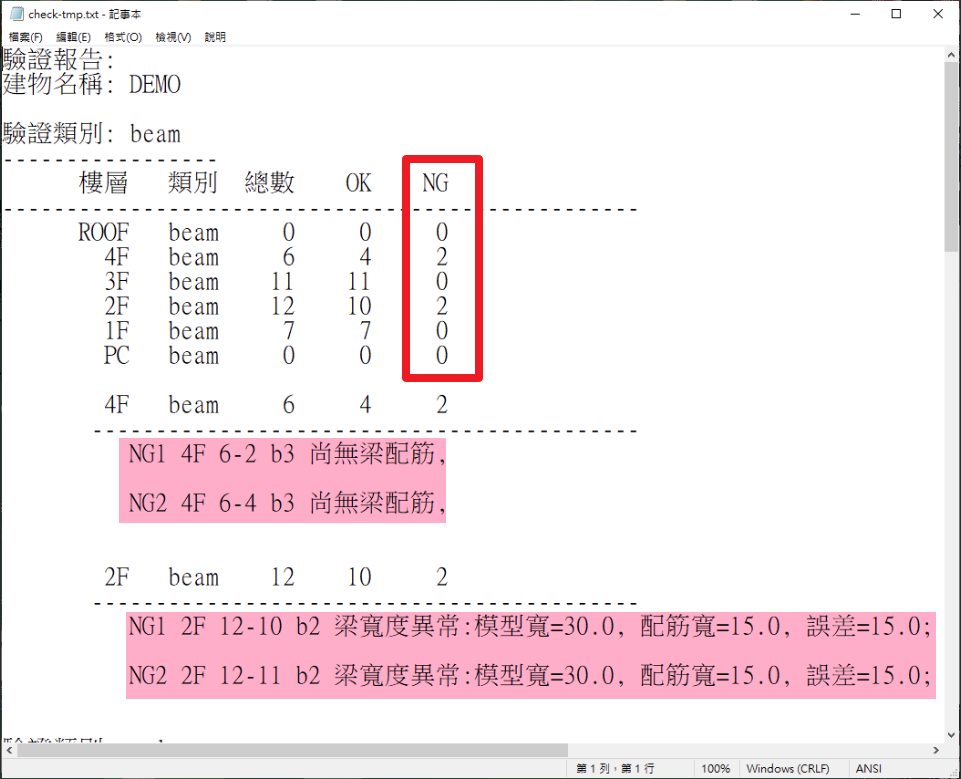The image size is (961, 779).
Task: Minimize the Notepad window
Action: 851,14
